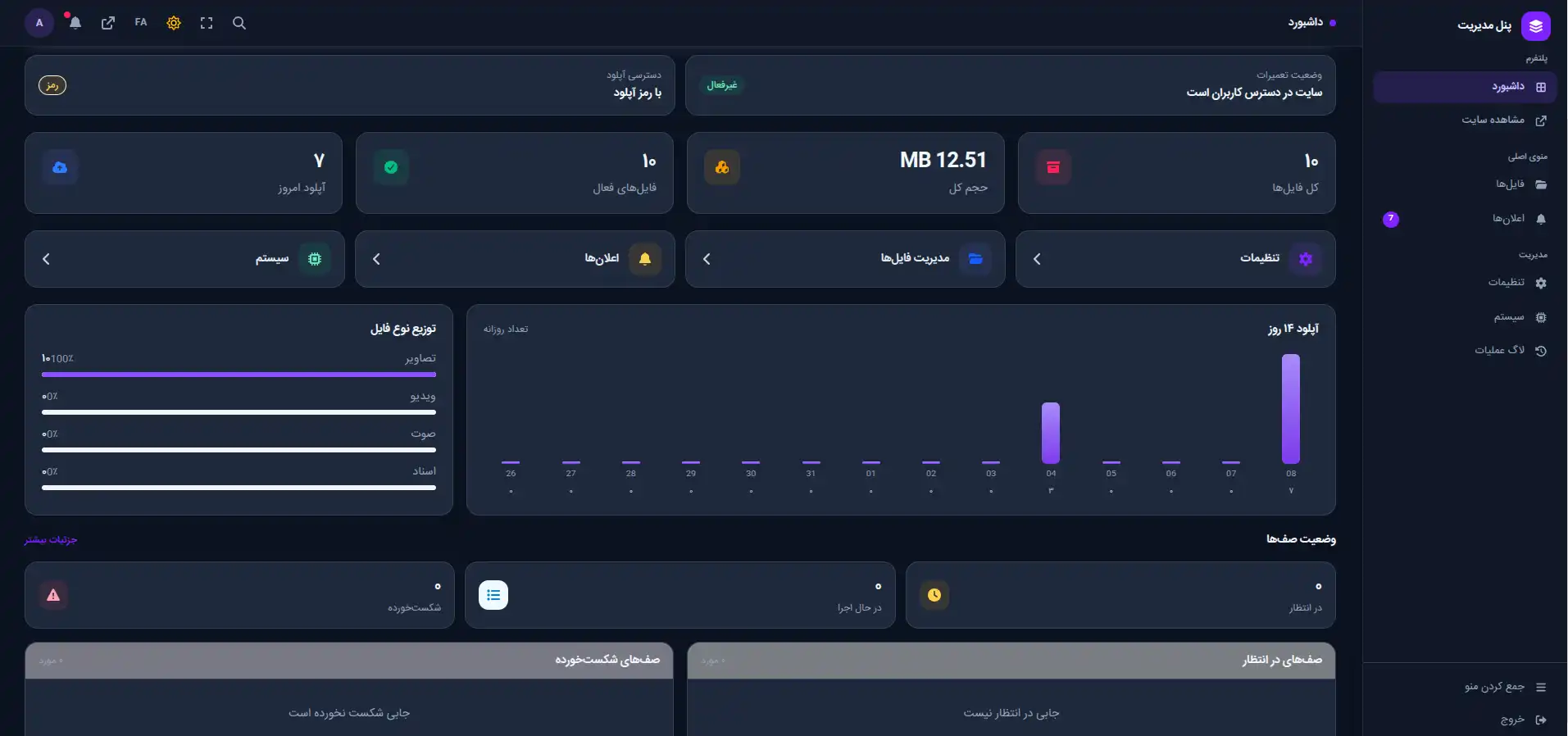Open user avatar menu labeled A
The image size is (1568, 736).
(39, 23)
